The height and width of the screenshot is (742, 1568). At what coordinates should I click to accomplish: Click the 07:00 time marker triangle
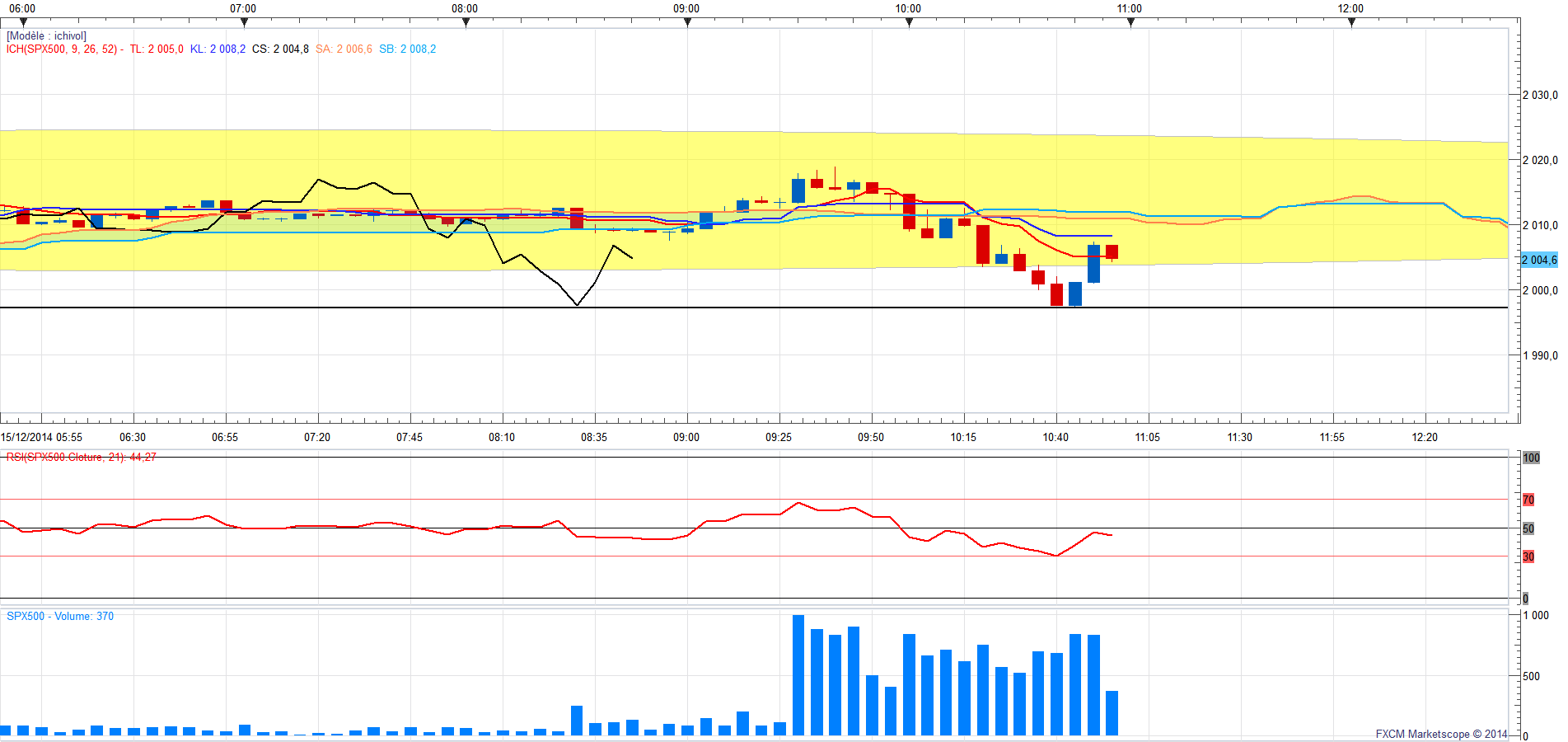click(244, 23)
